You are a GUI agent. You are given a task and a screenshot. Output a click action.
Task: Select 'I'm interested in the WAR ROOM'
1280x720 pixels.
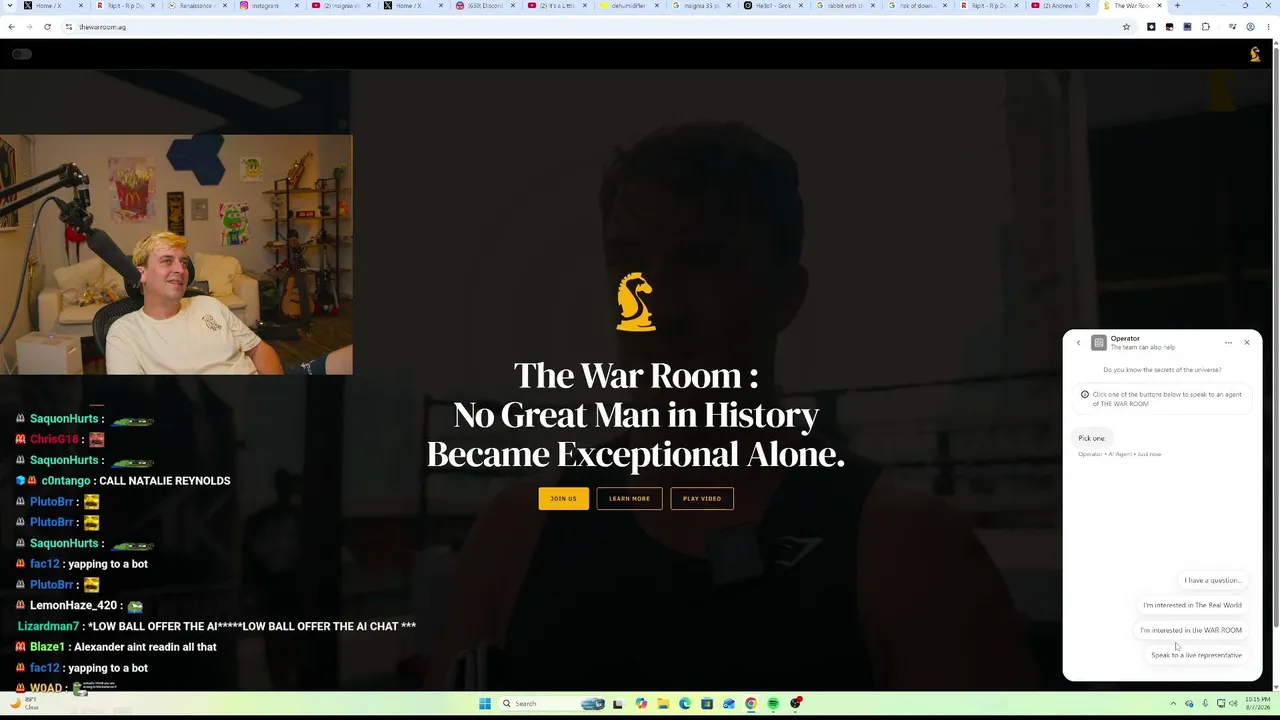click(1191, 630)
